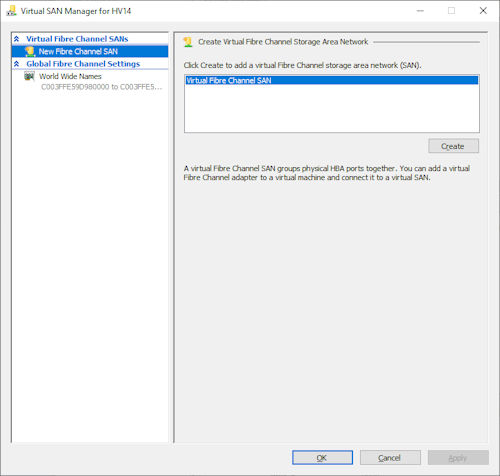Select Virtual Fibre Channel SAN list entry
Image resolution: width=500 pixels, height=476 pixels.
click(x=332, y=80)
